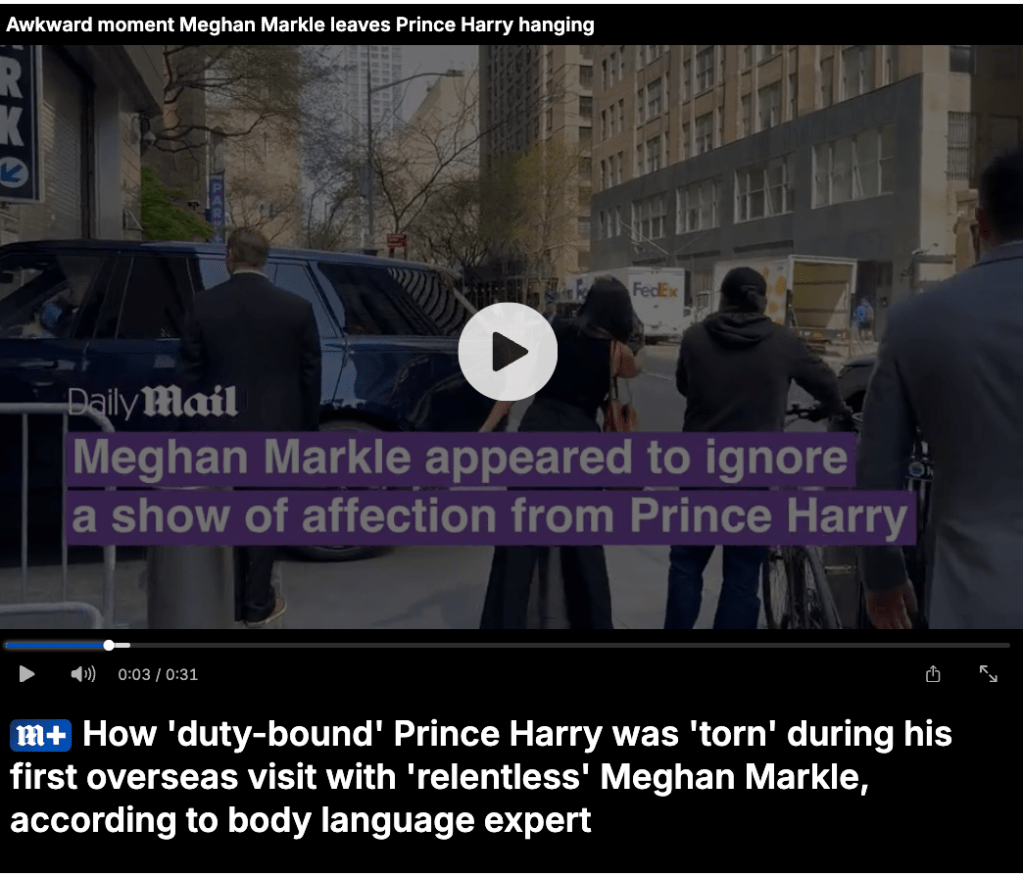
Task: Click the 0:03 / 0:31 time display
Action: (x=158, y=674)
